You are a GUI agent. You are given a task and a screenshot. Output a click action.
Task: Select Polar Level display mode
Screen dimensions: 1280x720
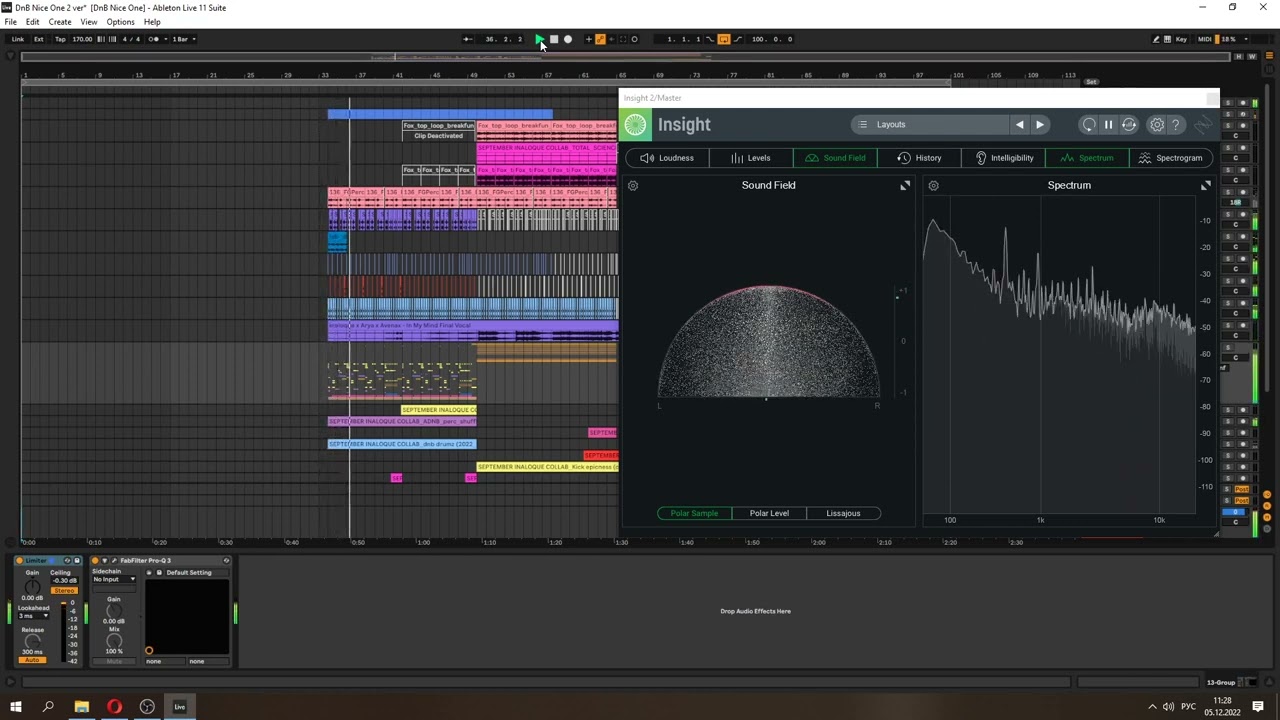pyautogui.click(x=769, y=513)
